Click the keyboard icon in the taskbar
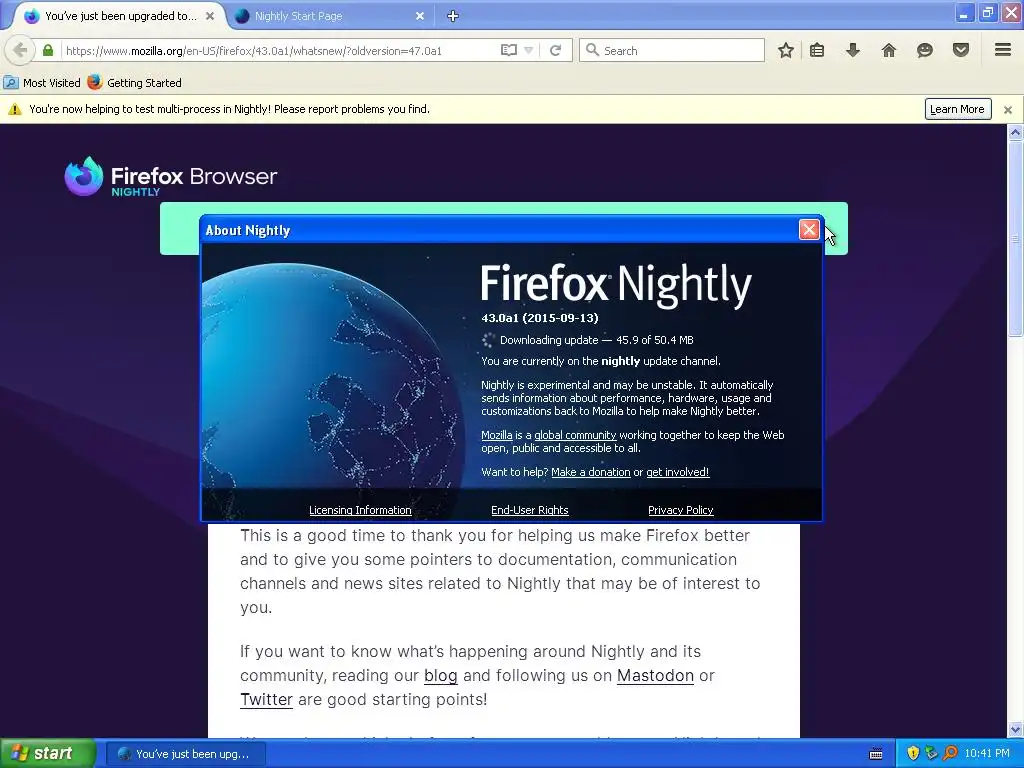This screenshot has height=768, width=1024. coord(876,754)
